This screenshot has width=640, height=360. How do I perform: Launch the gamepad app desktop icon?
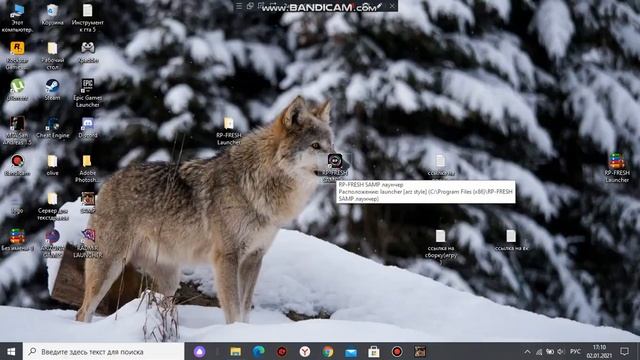87,53
